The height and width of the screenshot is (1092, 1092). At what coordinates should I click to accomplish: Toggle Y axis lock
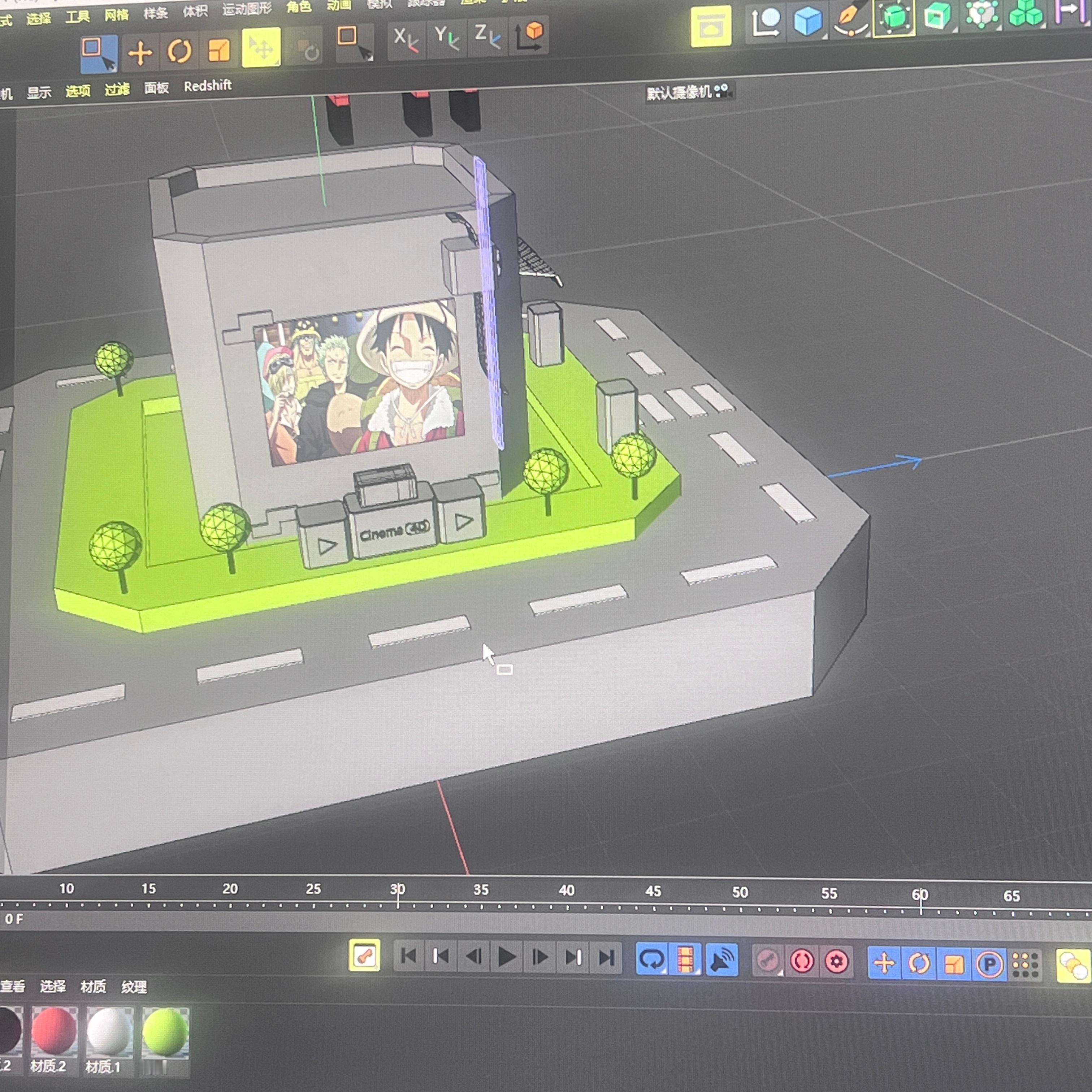point(447,38)
